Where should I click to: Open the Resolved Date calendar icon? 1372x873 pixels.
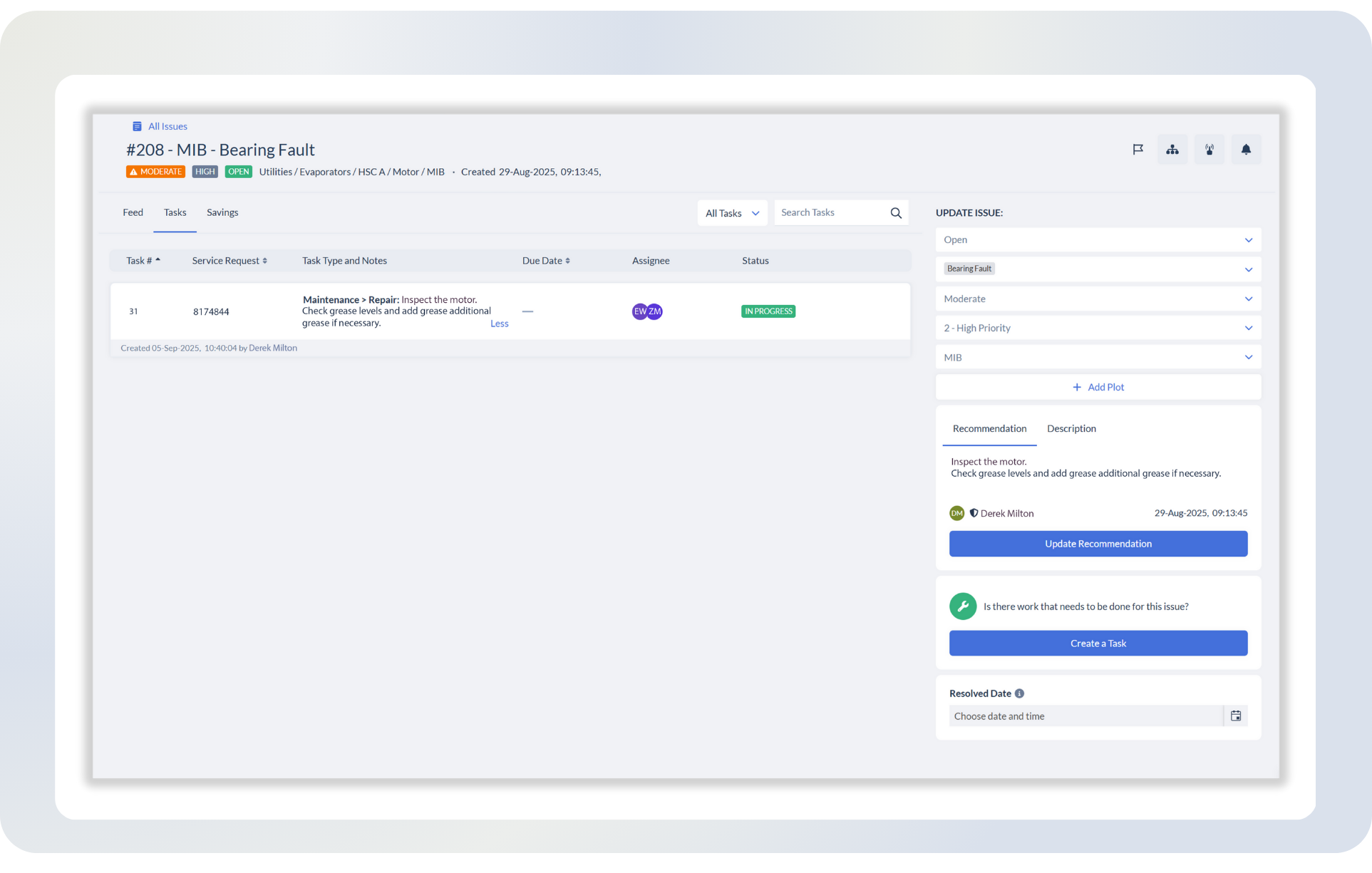[1236, 716]
